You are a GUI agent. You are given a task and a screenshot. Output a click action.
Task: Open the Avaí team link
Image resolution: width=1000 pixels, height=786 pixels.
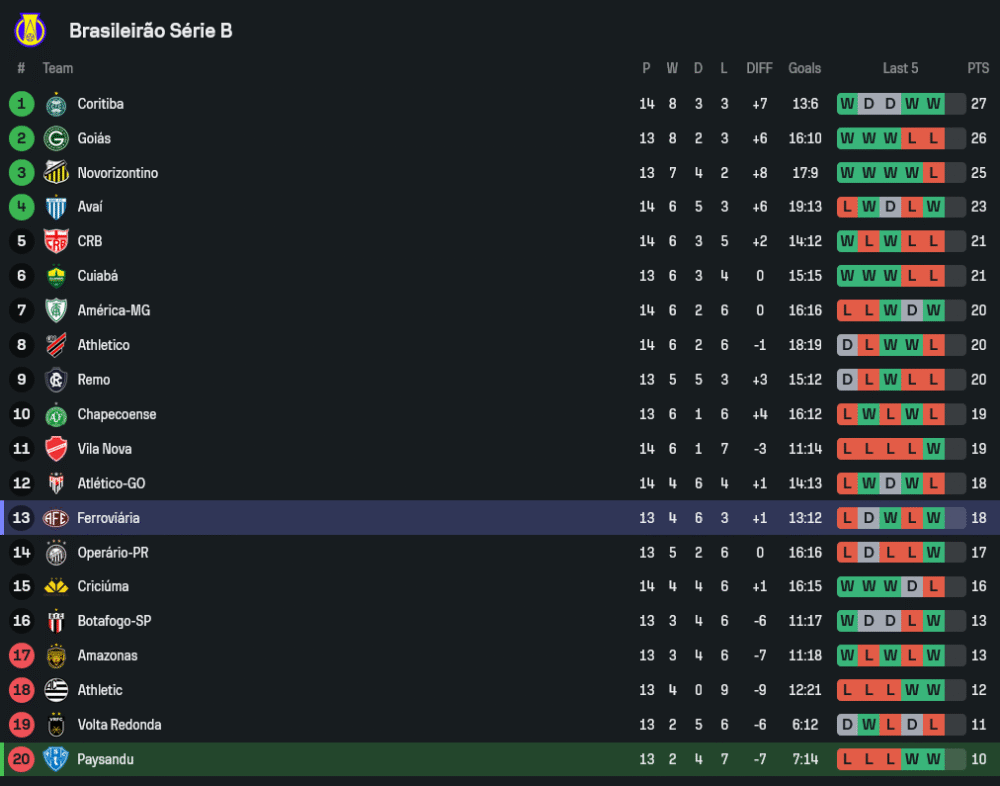point(90,207)
